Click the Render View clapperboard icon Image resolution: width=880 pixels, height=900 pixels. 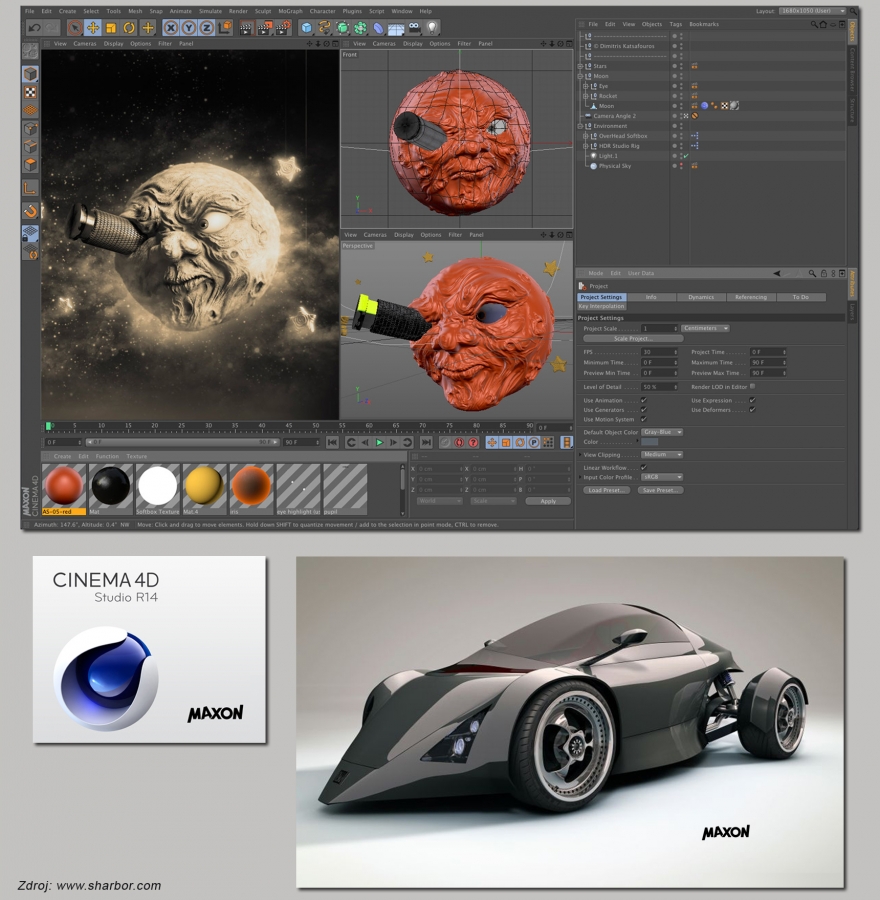tap(246, 28)
